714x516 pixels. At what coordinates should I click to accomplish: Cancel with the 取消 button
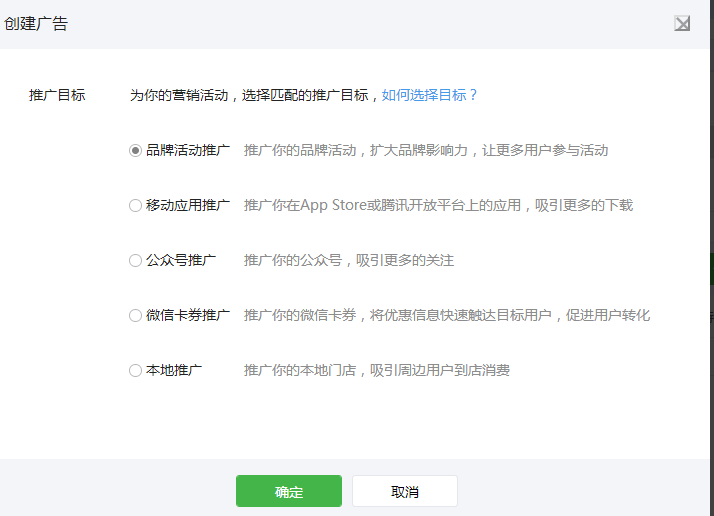405,491
